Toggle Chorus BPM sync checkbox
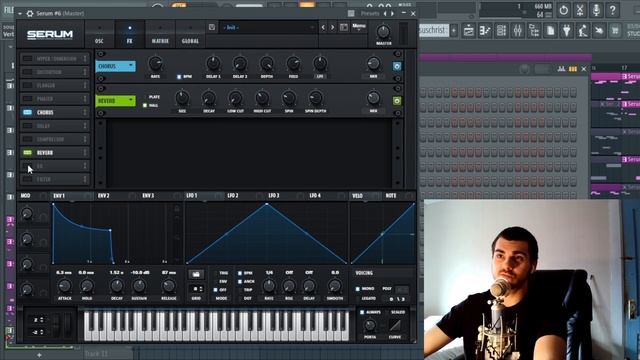Viewport: 640px width, 360px height. point(179,77)
